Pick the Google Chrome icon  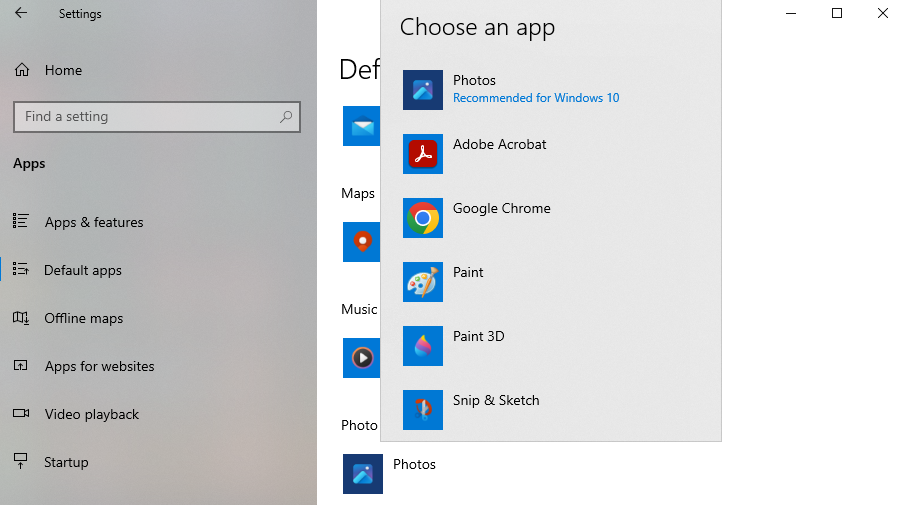pyautogui.click(x=422, y=218)
